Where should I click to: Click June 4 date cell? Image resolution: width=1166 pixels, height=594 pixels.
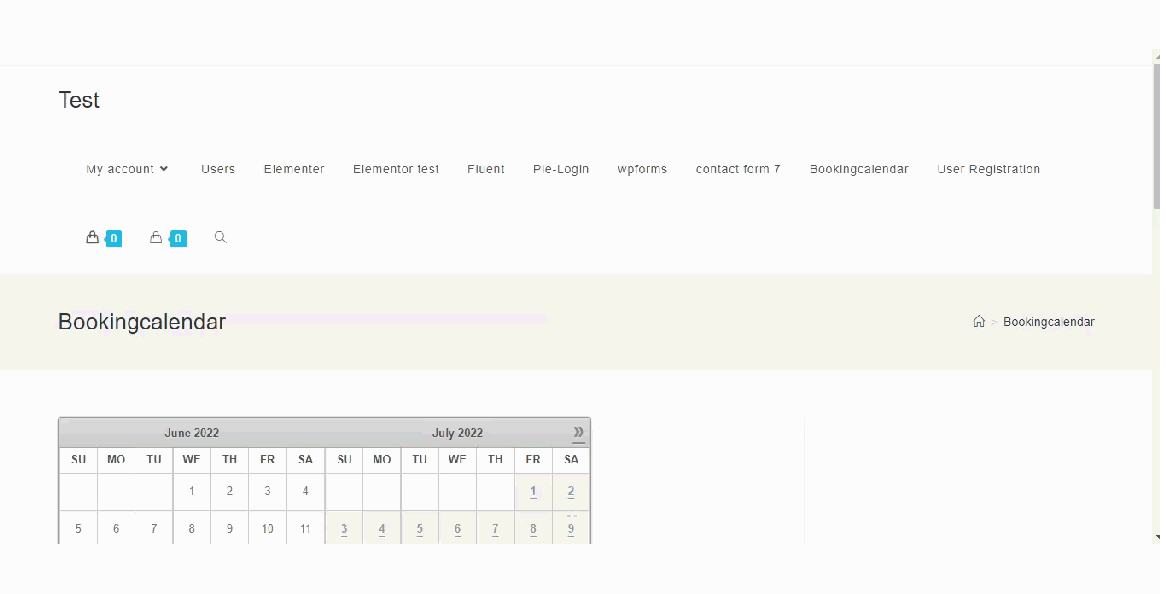click(x=306, y=491)
